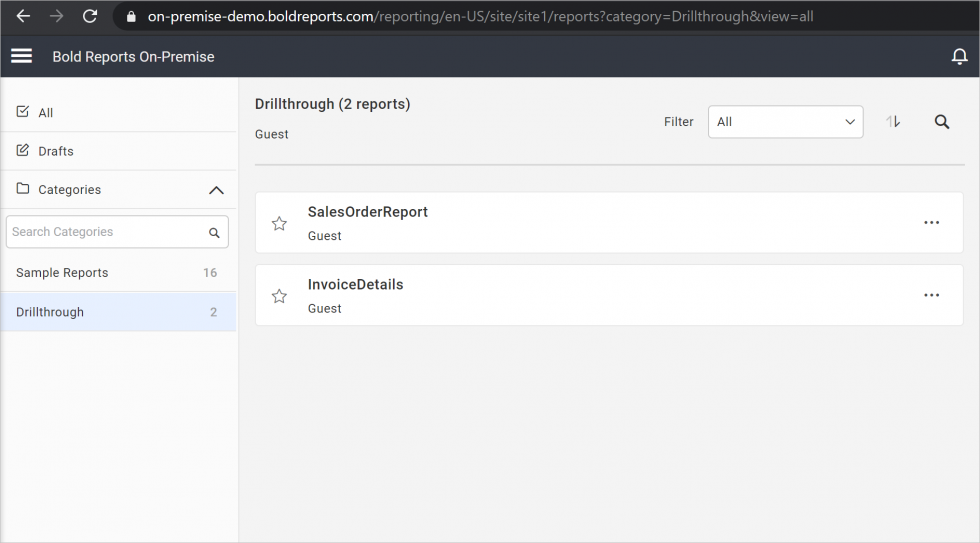Viewport: 980px width, 543px height.
Task: Click the Filter label
Action: (679, 122)
